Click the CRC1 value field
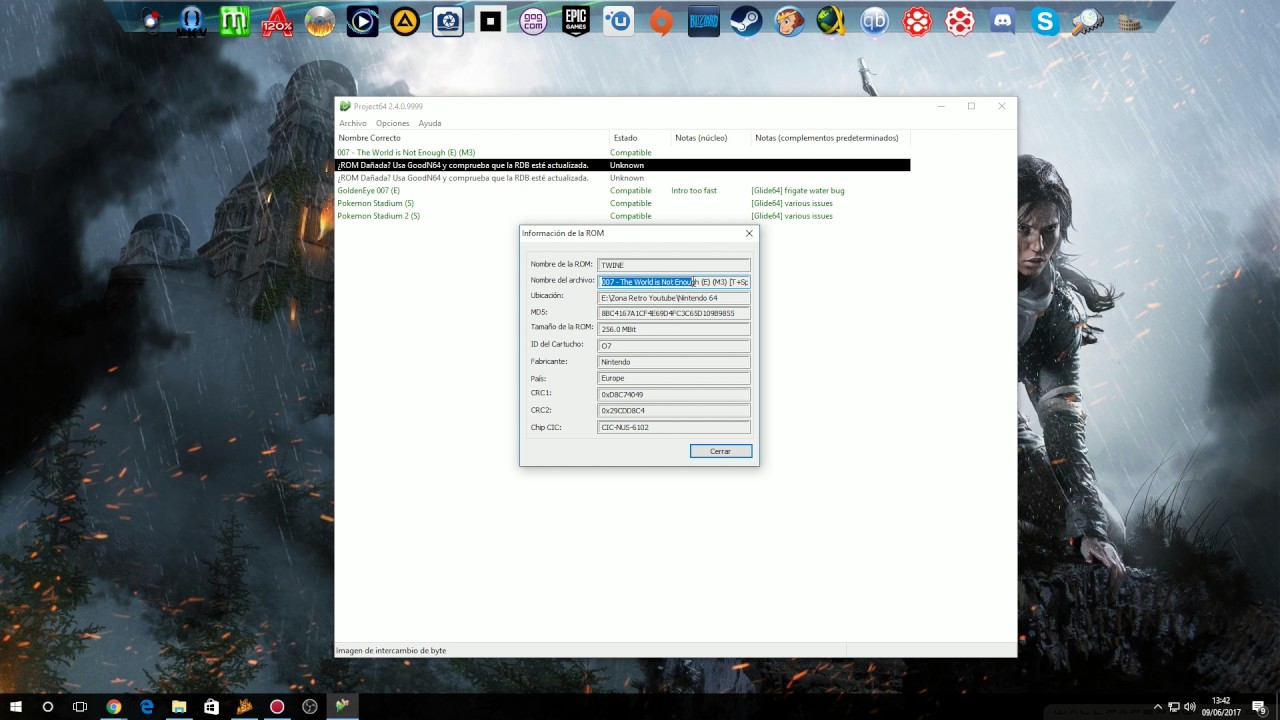This screenshot has width=1280, height=720. (674, 394)
